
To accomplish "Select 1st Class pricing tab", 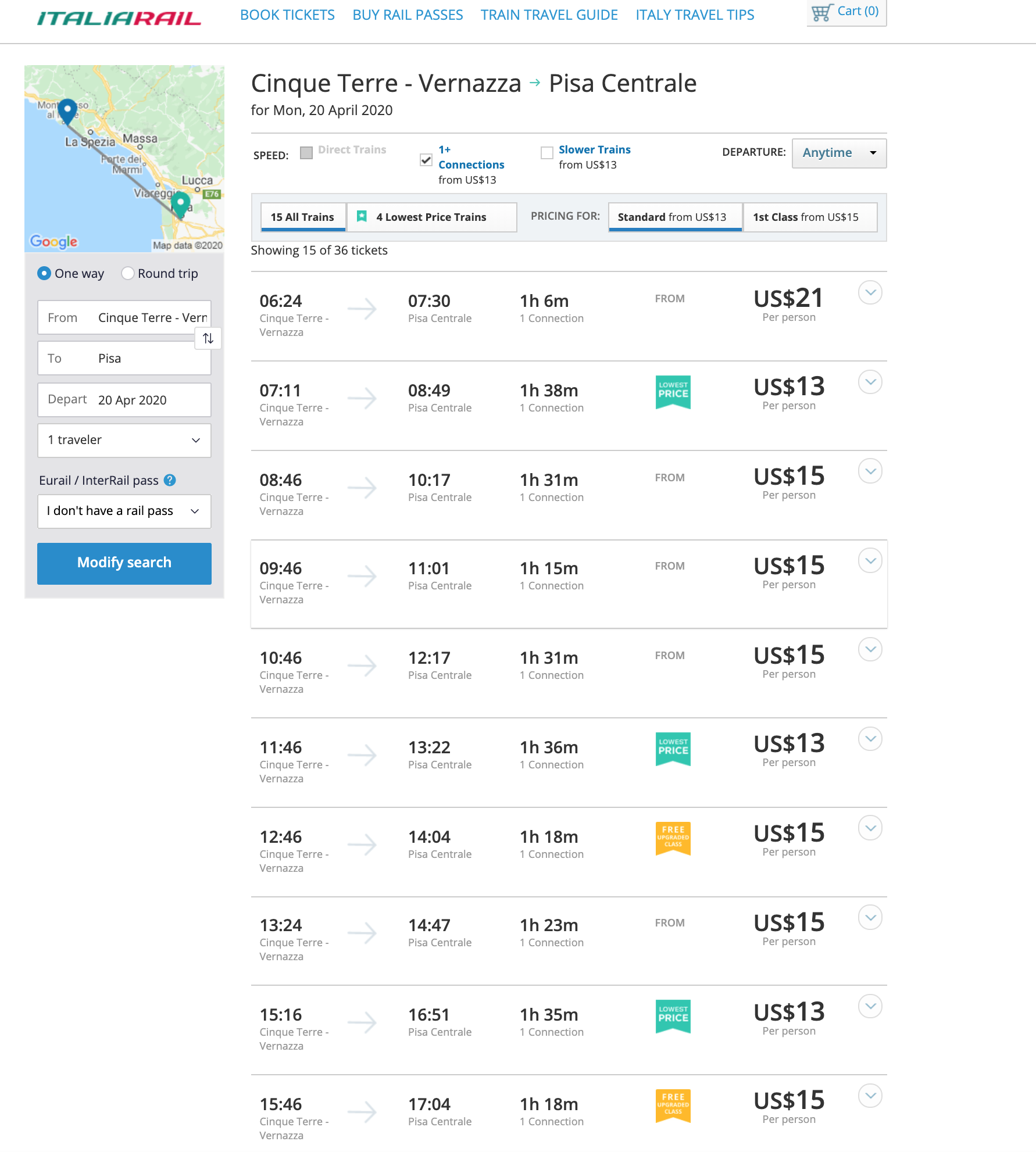I will tap(810, 217).
